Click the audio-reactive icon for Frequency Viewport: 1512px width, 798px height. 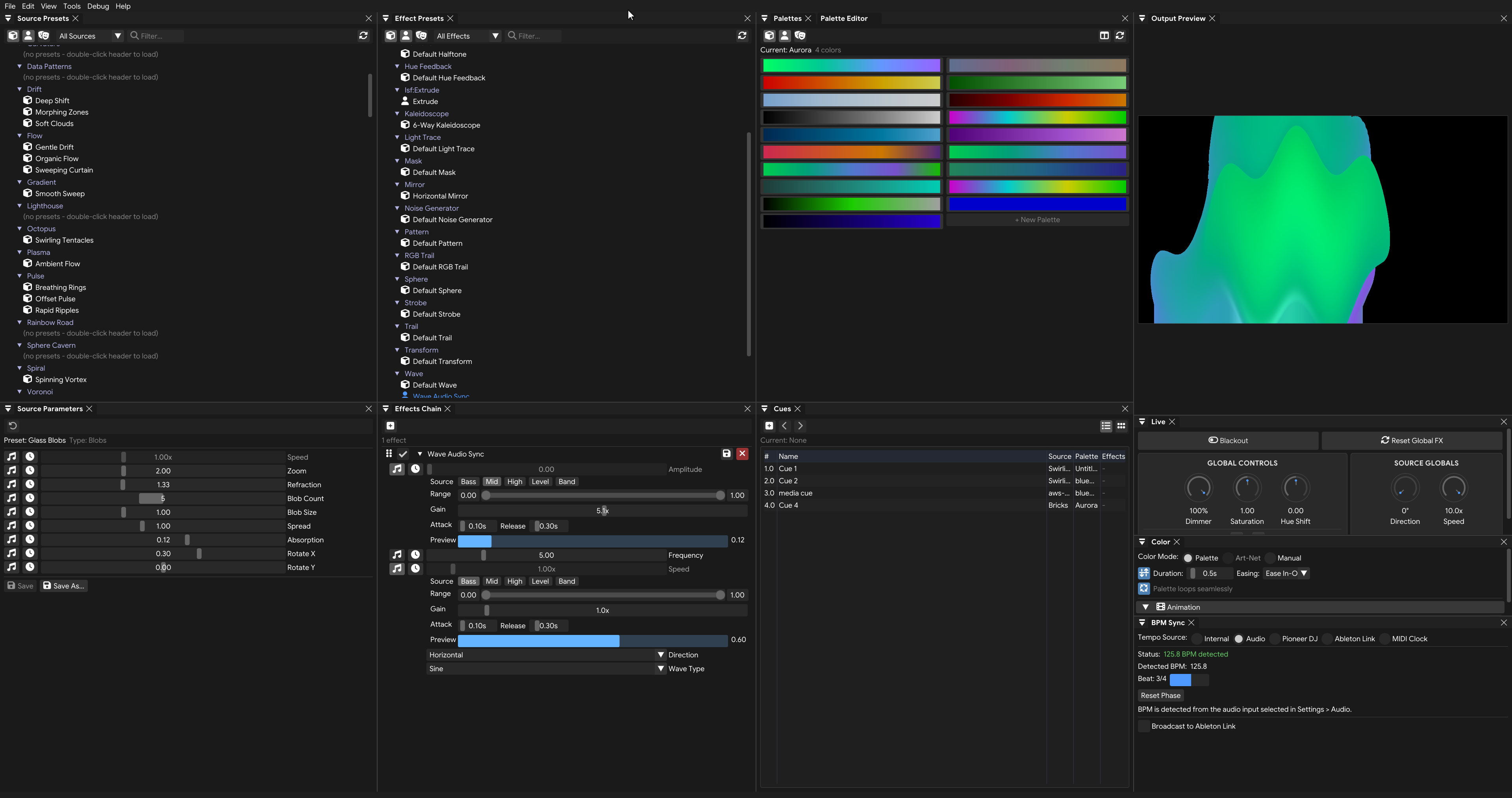click(x=397, y=554)
